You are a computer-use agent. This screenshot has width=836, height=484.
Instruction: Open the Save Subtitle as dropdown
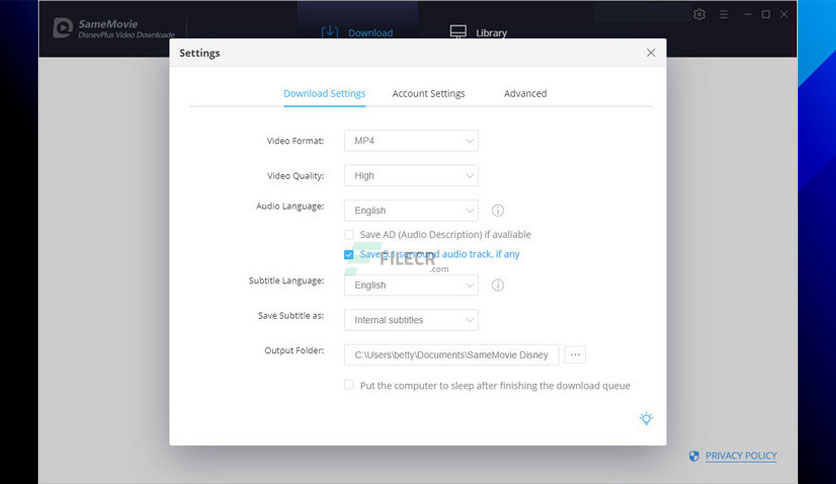(x=411, y=320)
